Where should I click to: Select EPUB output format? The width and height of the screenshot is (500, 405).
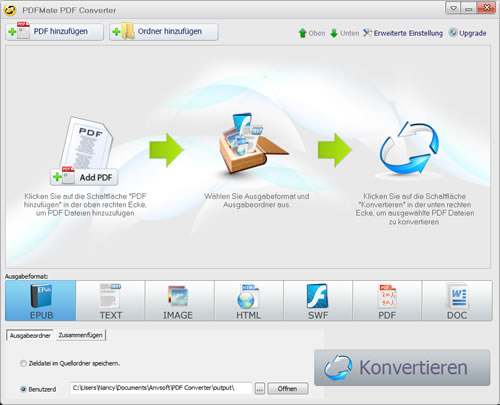(x=41, y=301)
